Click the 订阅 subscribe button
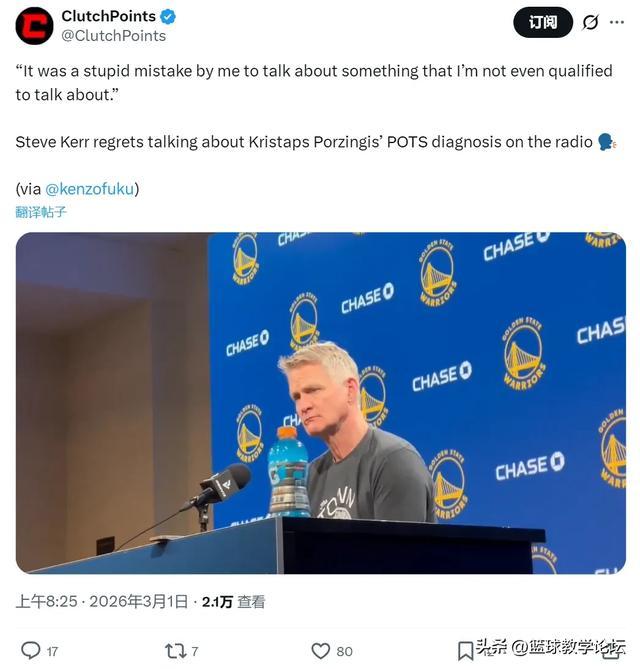 click(543, 22)
